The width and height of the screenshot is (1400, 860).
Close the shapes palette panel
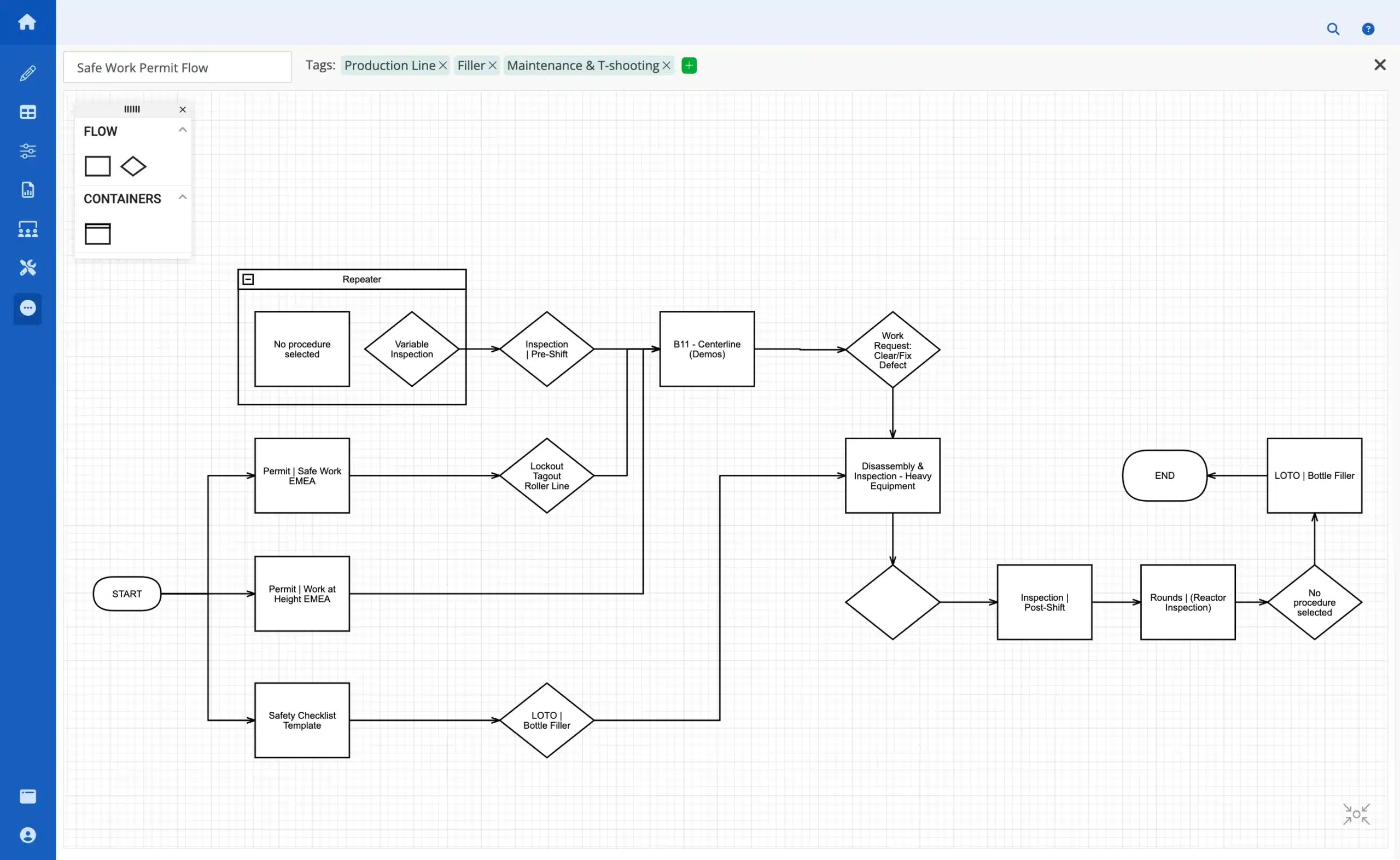click(183, 109)
